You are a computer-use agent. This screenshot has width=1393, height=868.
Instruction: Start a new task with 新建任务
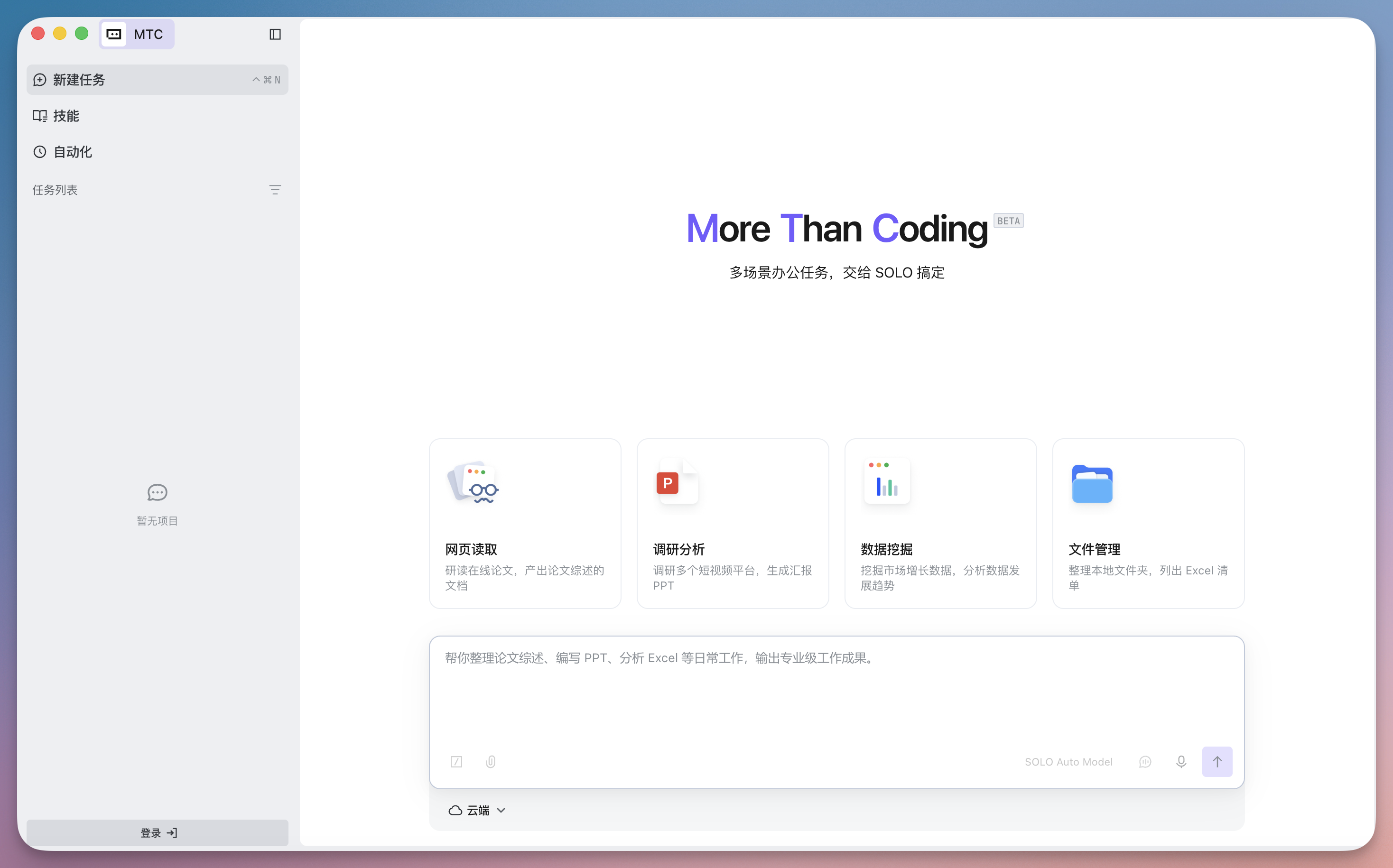point(158,80)
